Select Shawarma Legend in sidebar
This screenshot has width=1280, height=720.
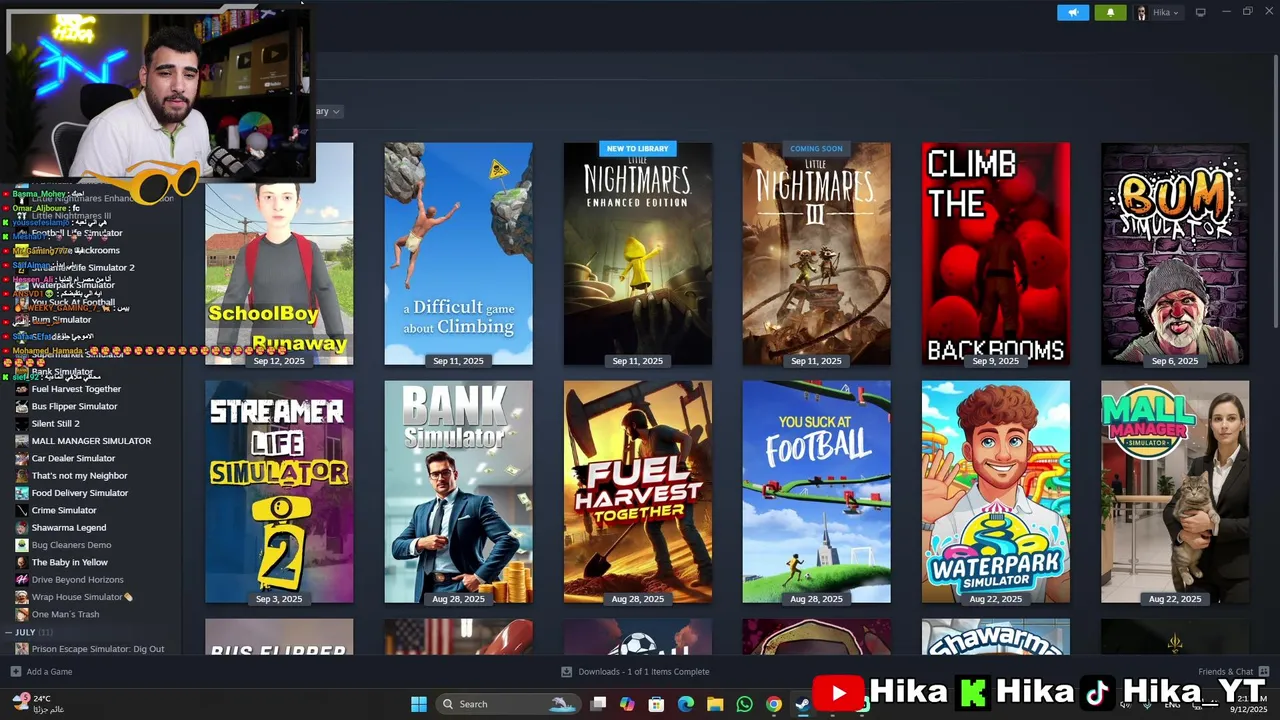[x=69, y=528]
